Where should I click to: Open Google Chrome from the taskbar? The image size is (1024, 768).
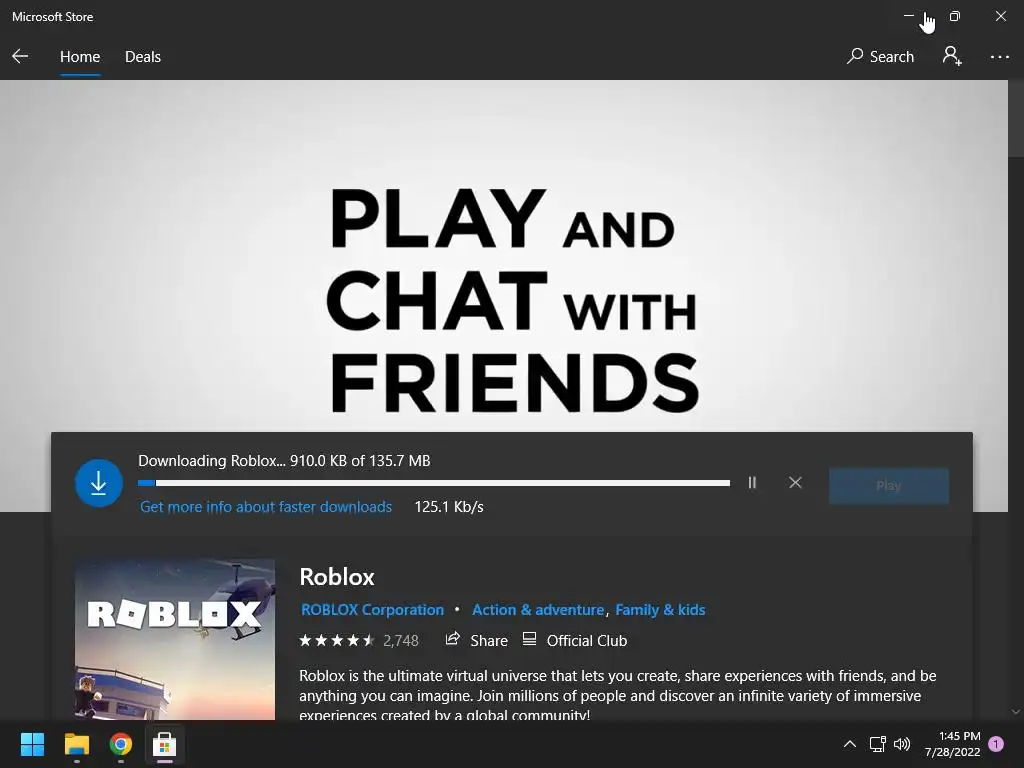pyautogui.click(x=121, y=744)
